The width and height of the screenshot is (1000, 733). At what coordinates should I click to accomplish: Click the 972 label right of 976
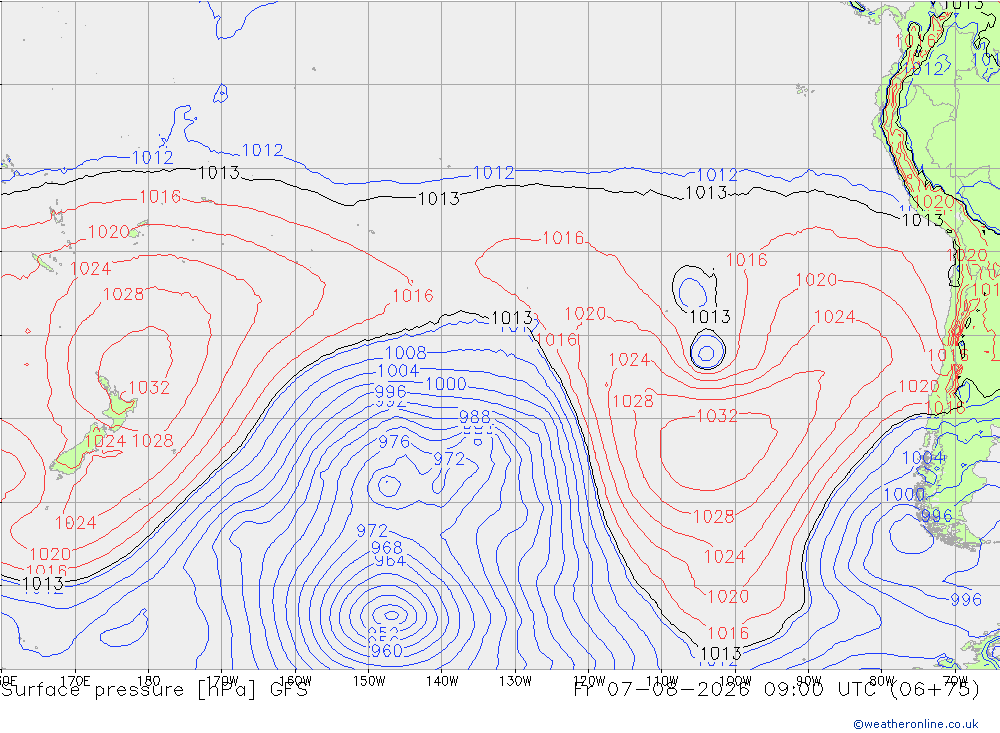[449, 459]
